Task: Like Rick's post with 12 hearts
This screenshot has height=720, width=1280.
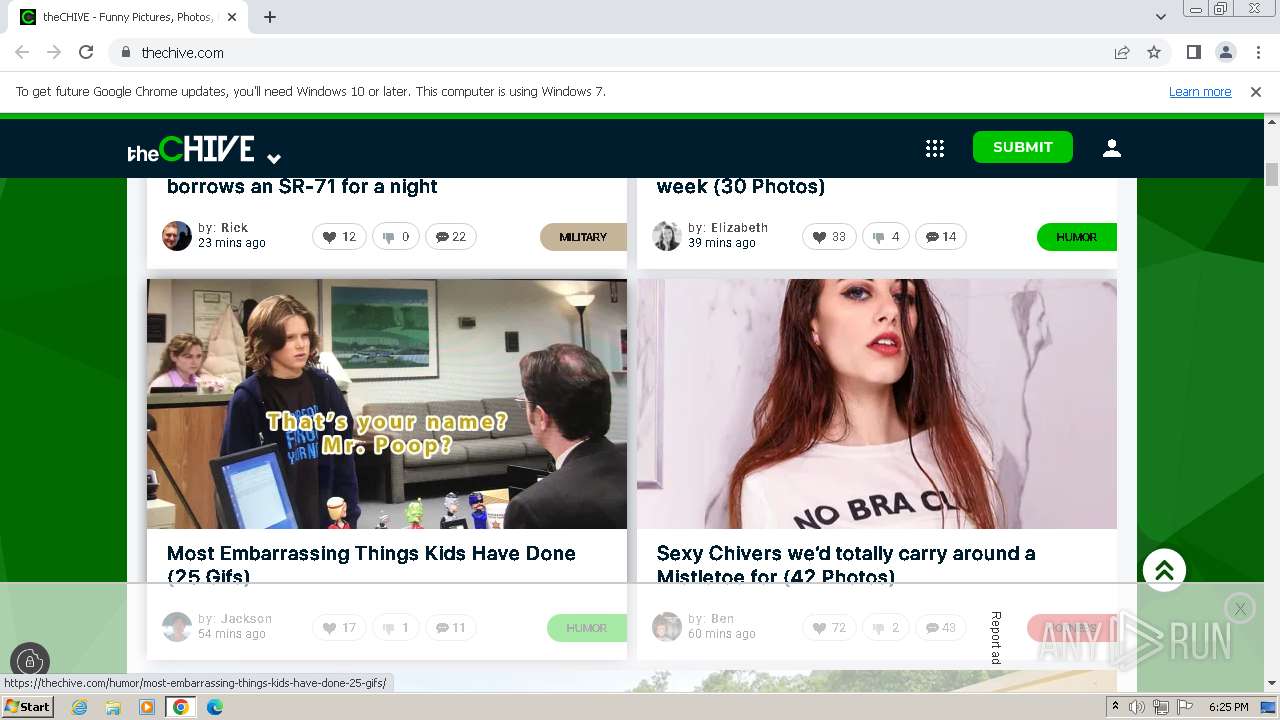Action: pyautogui.click(x=339, y=237)
